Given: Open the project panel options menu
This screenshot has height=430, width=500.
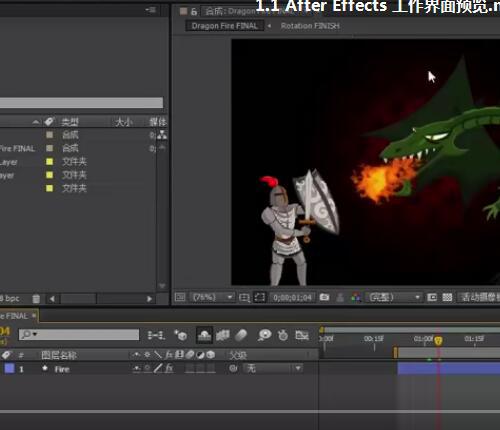Looking at the screenshot, I should pos(151,10).
